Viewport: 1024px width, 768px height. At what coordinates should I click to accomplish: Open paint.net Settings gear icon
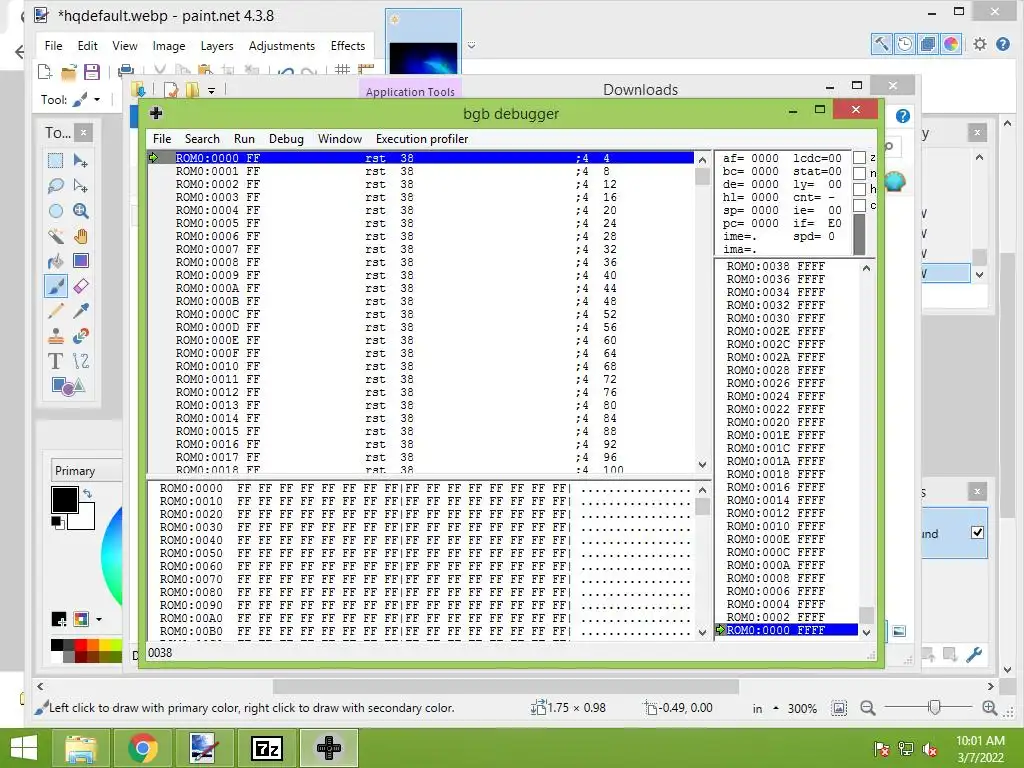pyautogui.click(x=980, y=44)
